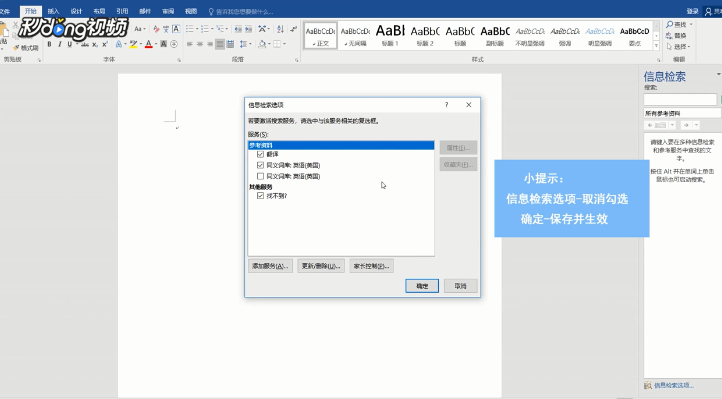722x399 pixels.
Task: Apply distributed alignment
Action: [230, 44]
